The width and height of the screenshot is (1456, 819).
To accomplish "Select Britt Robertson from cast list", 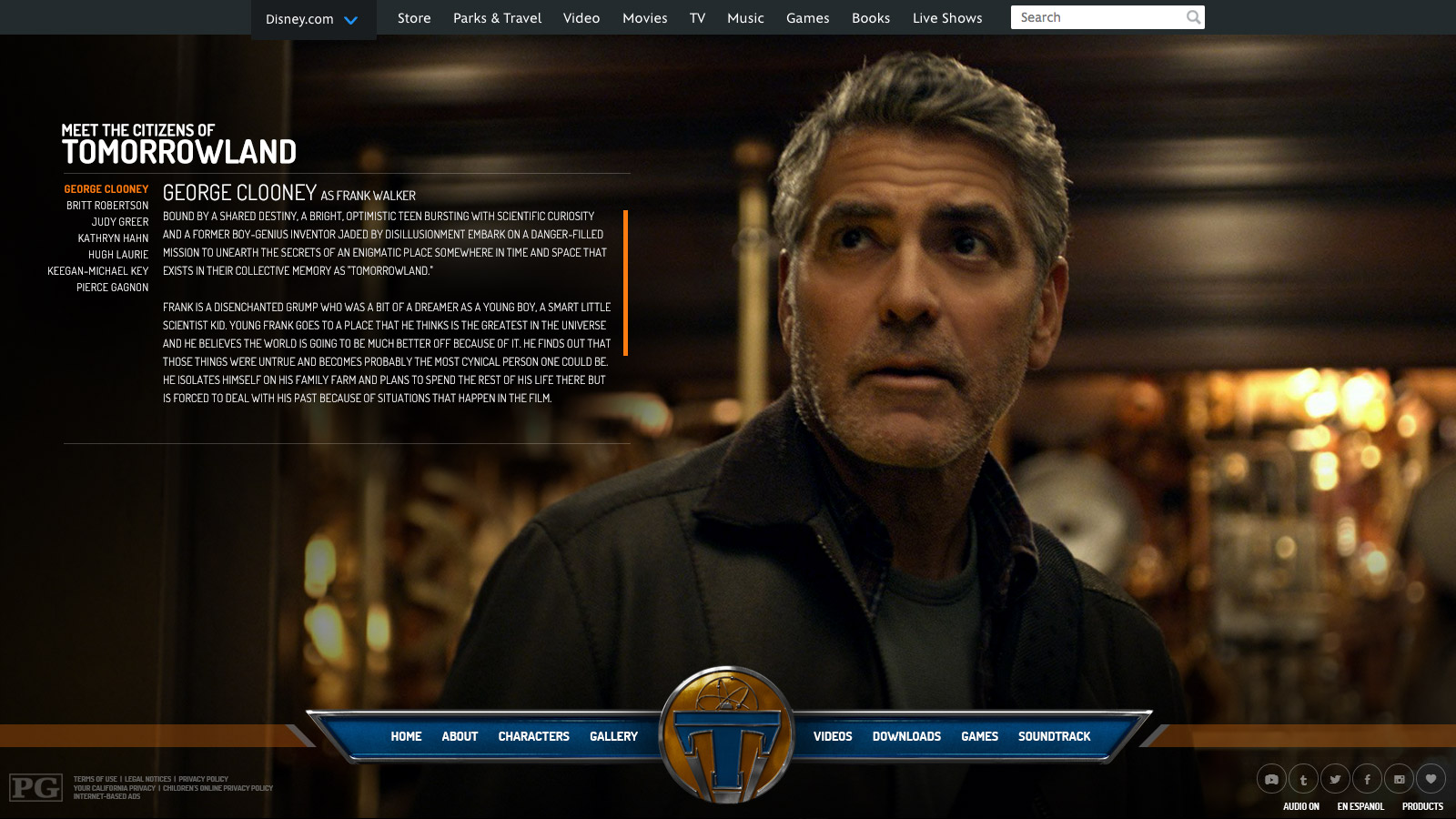I will pyautogui.click(x=107, y=206).
